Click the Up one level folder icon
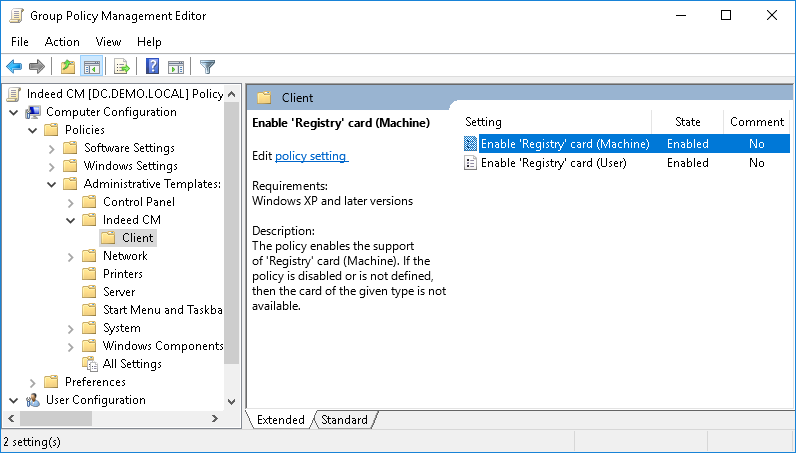This screenshot has width=796, height=453. coord(68,67)
